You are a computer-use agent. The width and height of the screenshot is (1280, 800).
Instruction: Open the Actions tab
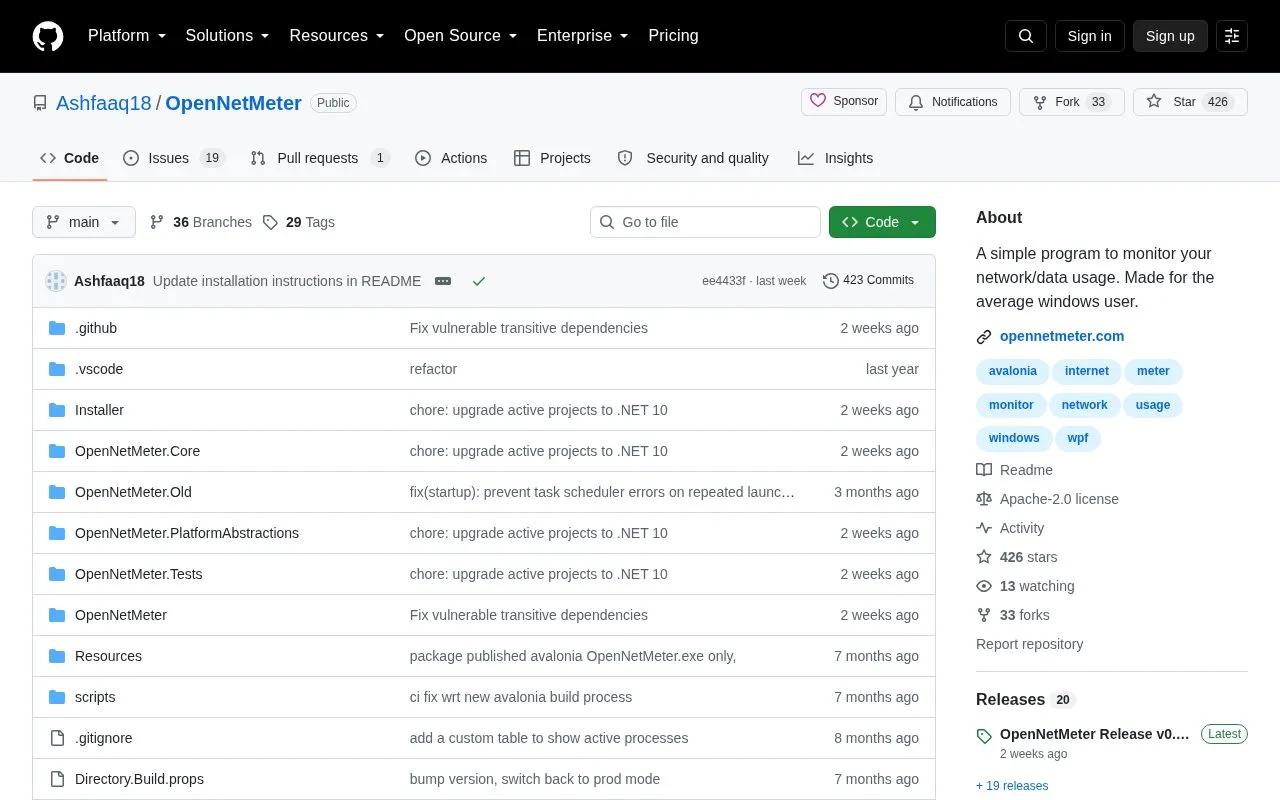pos(451,158)
